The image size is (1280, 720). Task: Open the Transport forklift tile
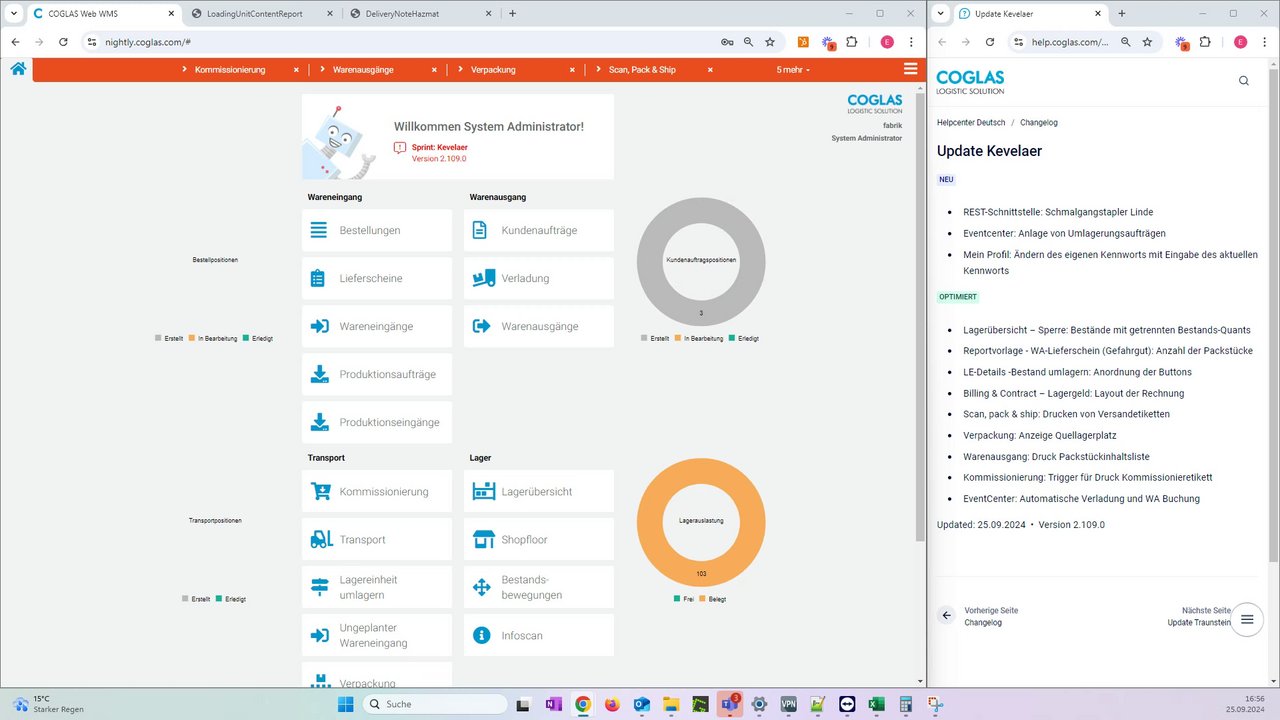tap(377, 539)
